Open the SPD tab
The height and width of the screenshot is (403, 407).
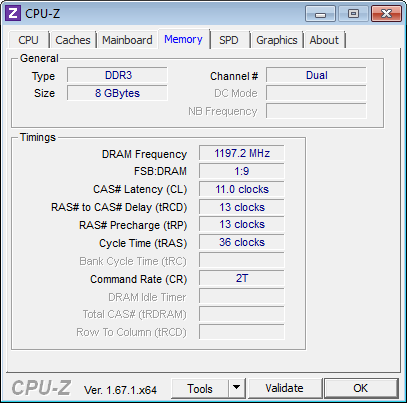click(x=229, y=40)
